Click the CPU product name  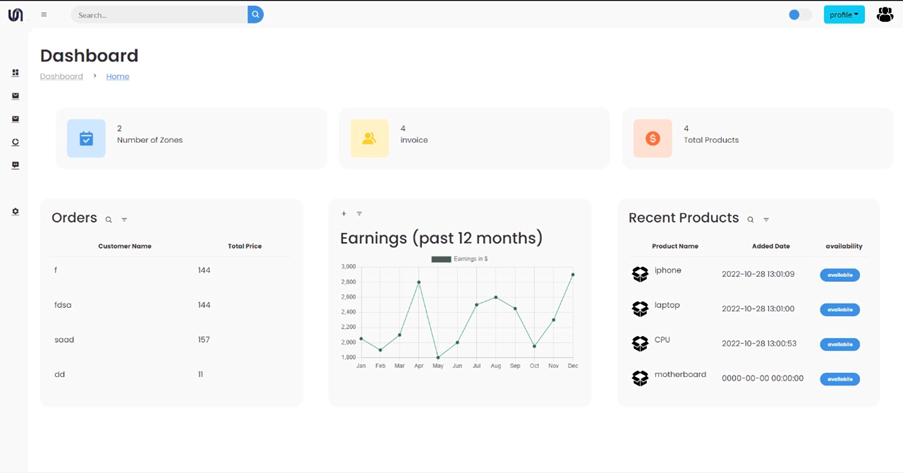(662, 340)
